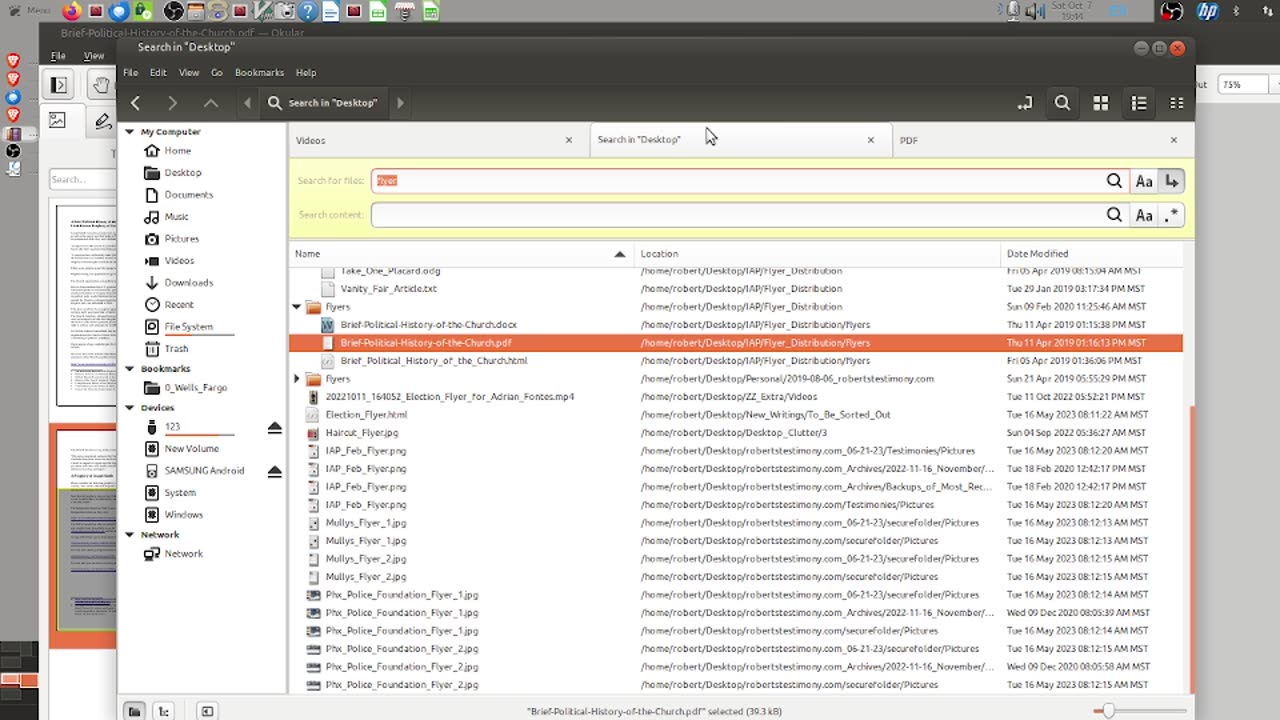Go back to the previous location
This screenshot has height=720, width=1280.
[x=135, y=103]
